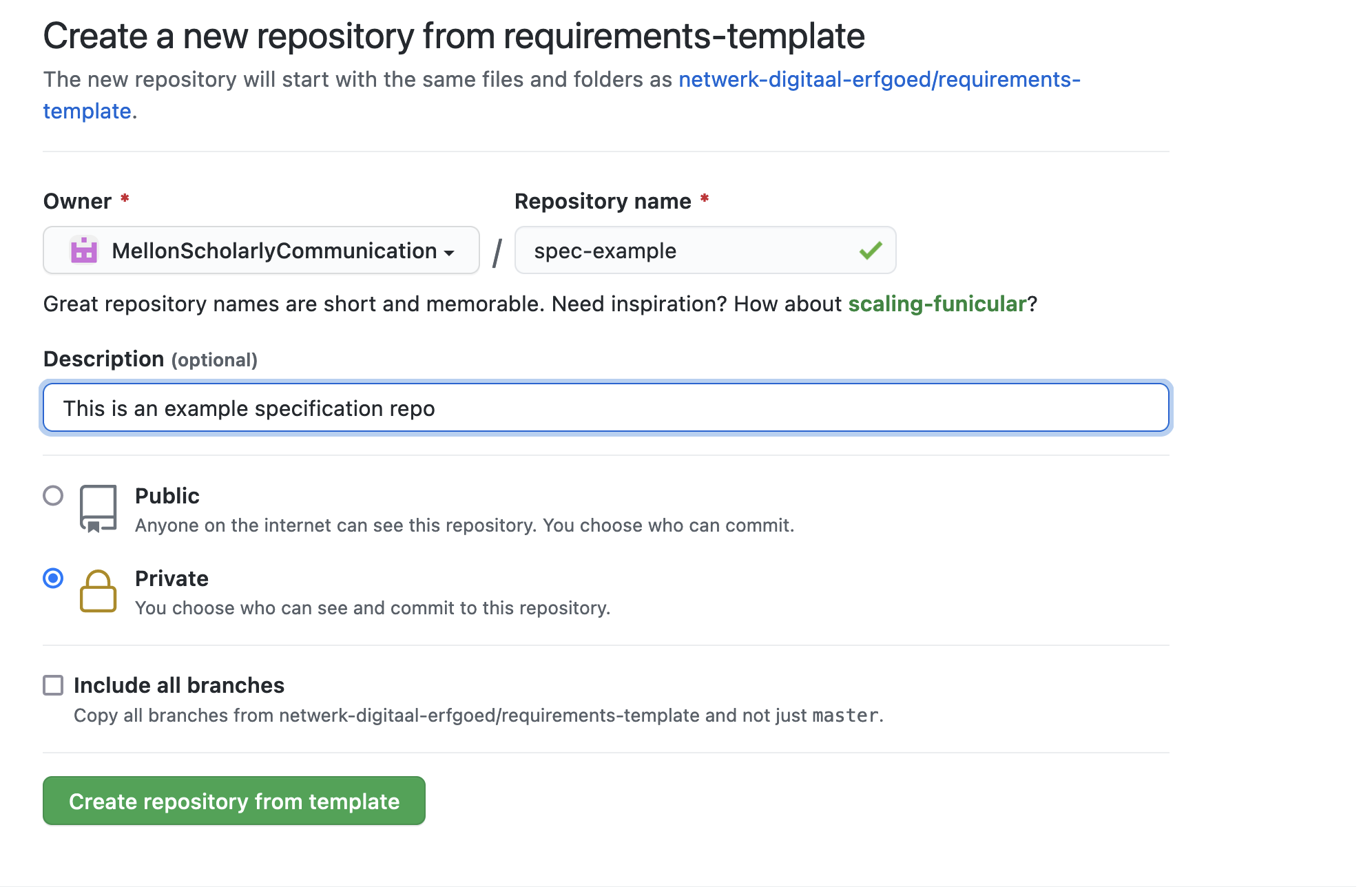Select the Private radio button
Viewport: 1372px width, 887px height.
click(53, 578)
